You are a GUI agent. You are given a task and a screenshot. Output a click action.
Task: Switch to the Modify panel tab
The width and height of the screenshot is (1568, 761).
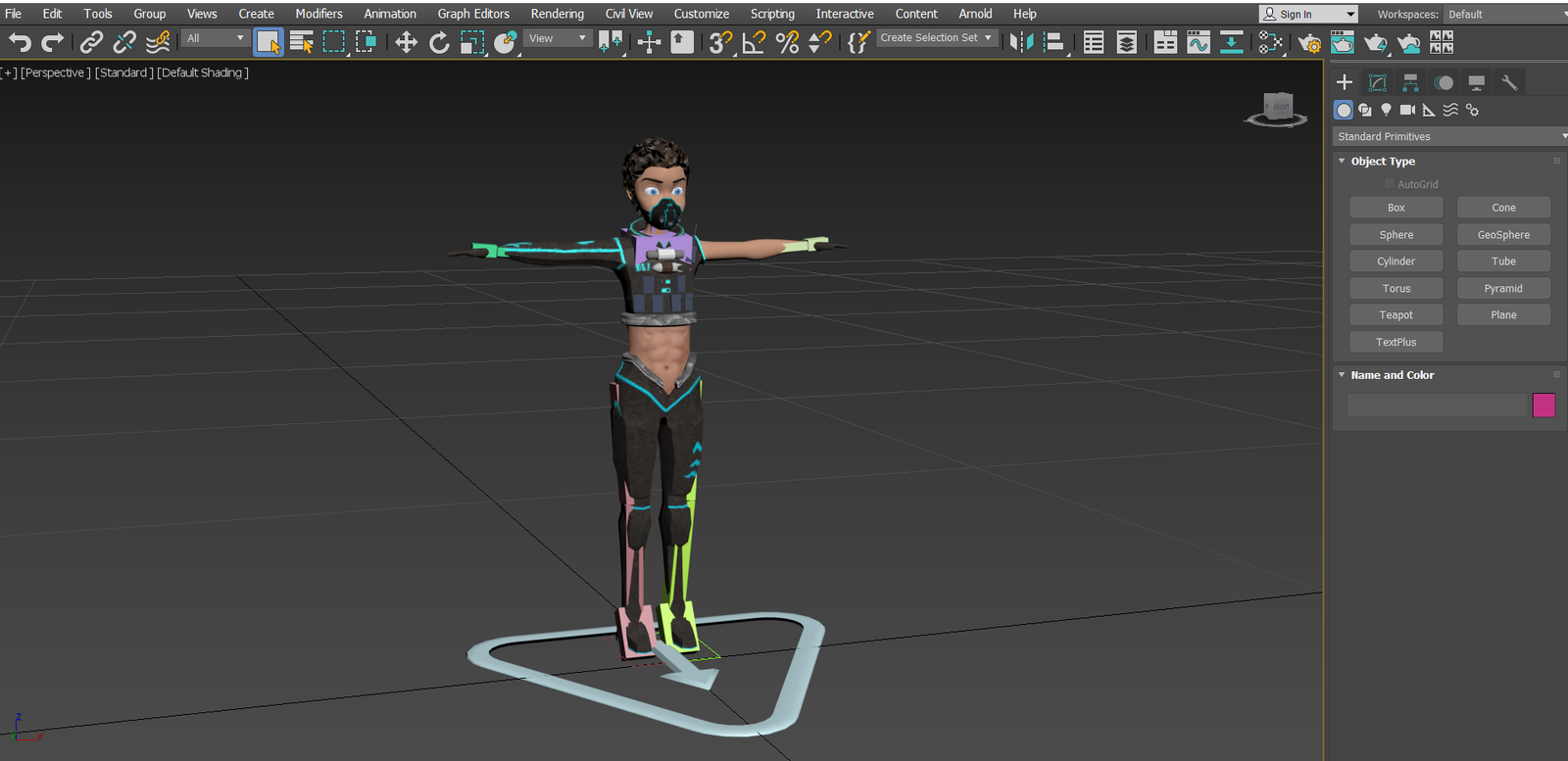click(1377, 82)
